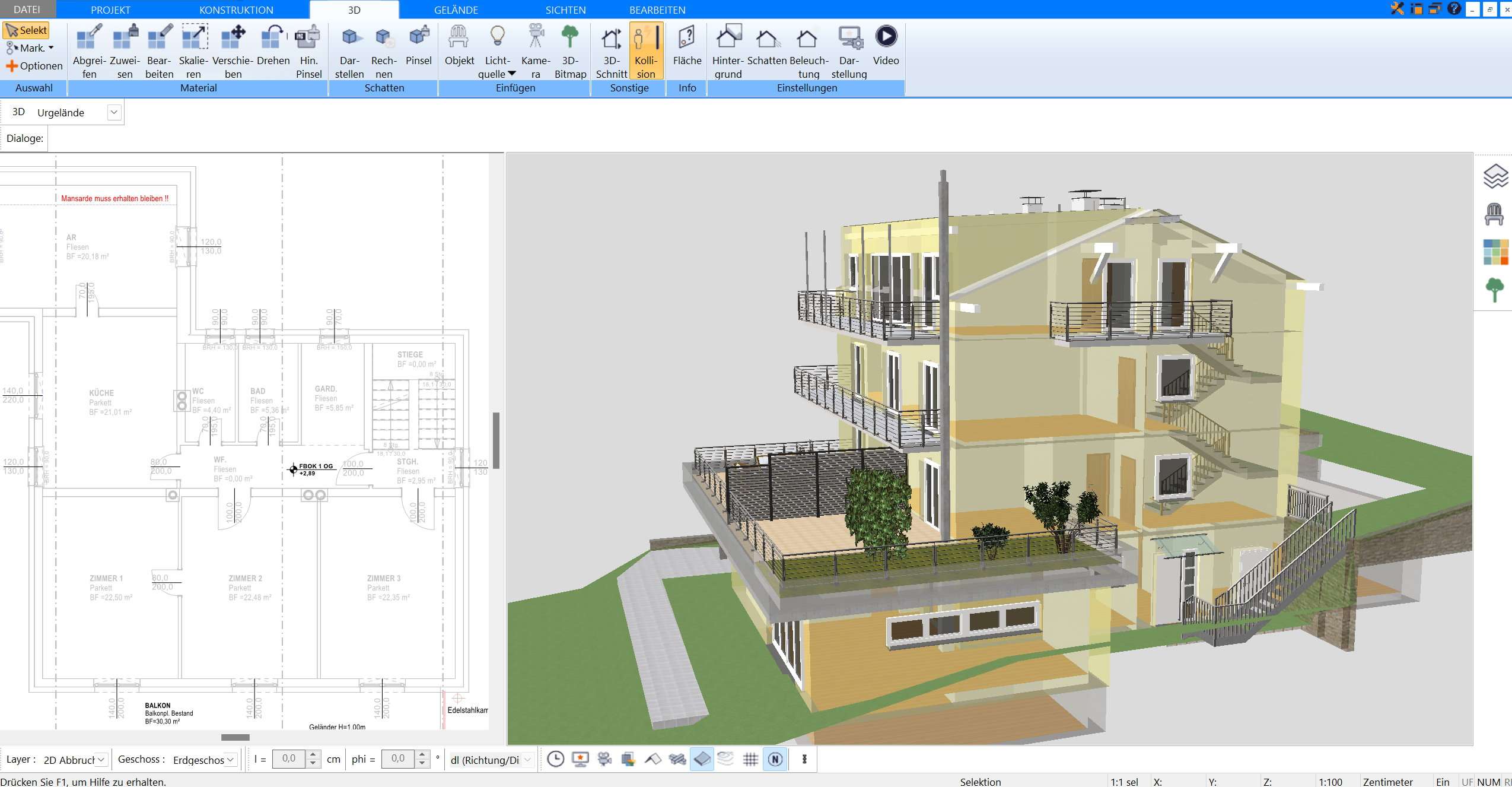Open the plants tree catalog in sidebar
The width and height of the screenshot is (1512, 787).
click(x=1495, y=290)
